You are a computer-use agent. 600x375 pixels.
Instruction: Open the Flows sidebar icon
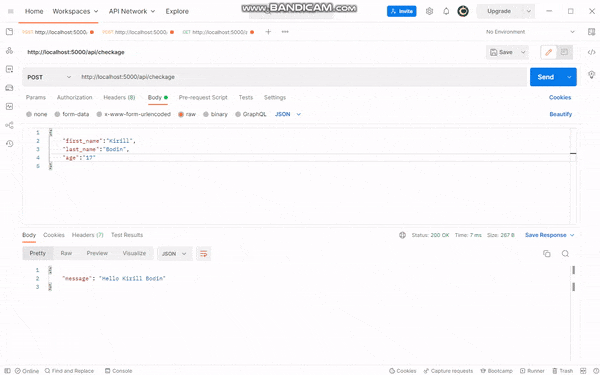pyautogui.click(x=10, y=125)
